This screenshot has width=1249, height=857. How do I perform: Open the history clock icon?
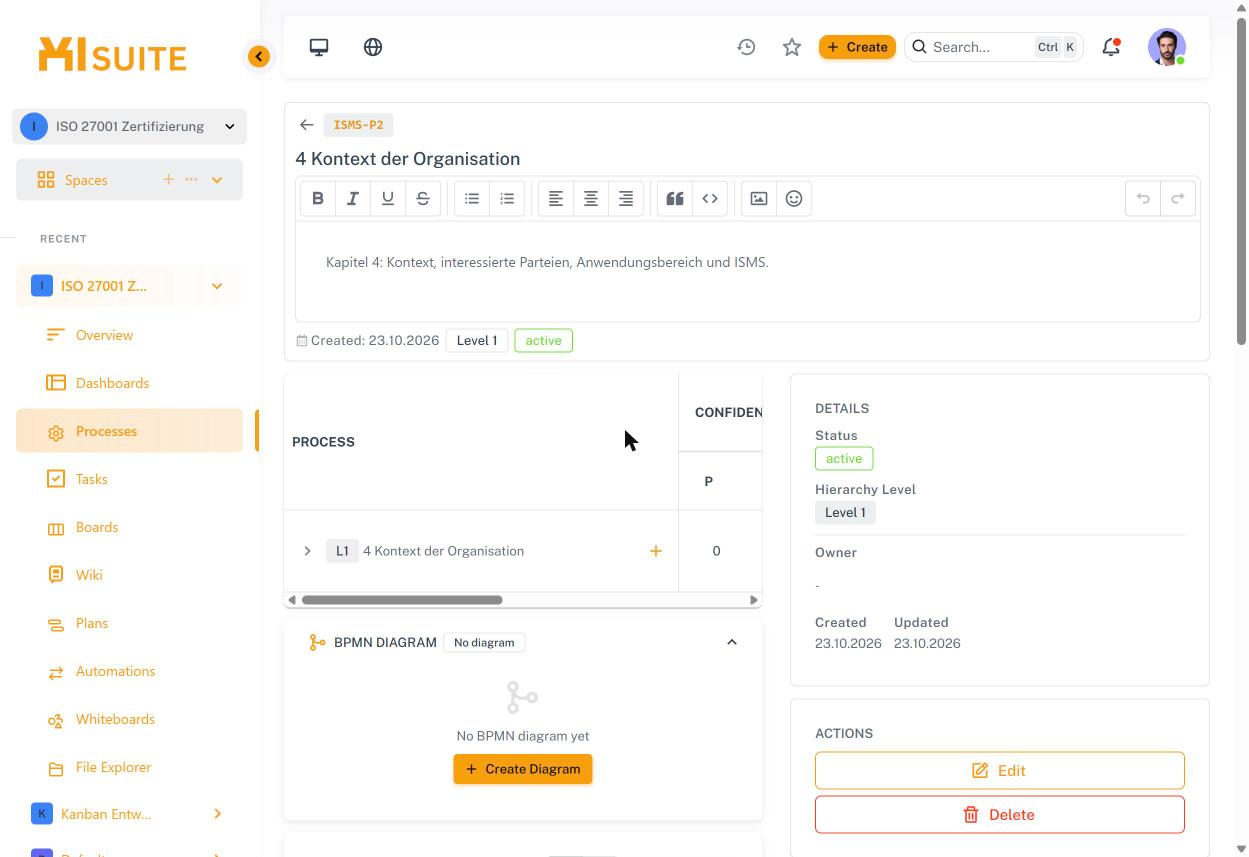coord(746,47)
